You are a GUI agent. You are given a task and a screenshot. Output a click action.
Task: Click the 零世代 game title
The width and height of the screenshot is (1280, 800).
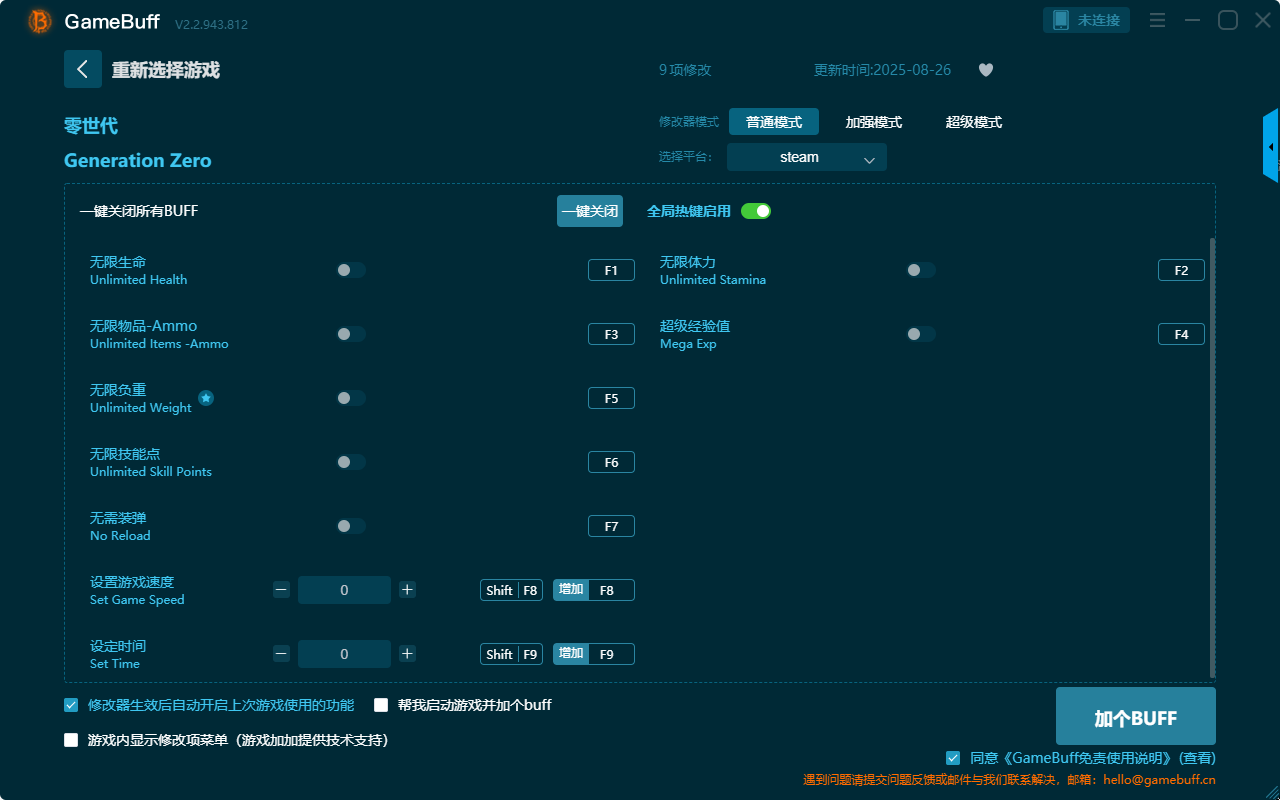pos(91,126)
